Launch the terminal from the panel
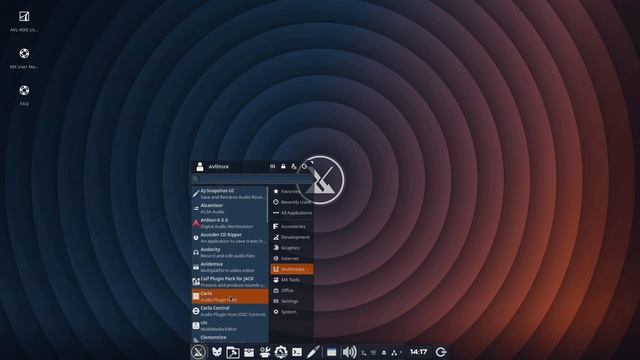640x360 pixels. click(297, 352)
